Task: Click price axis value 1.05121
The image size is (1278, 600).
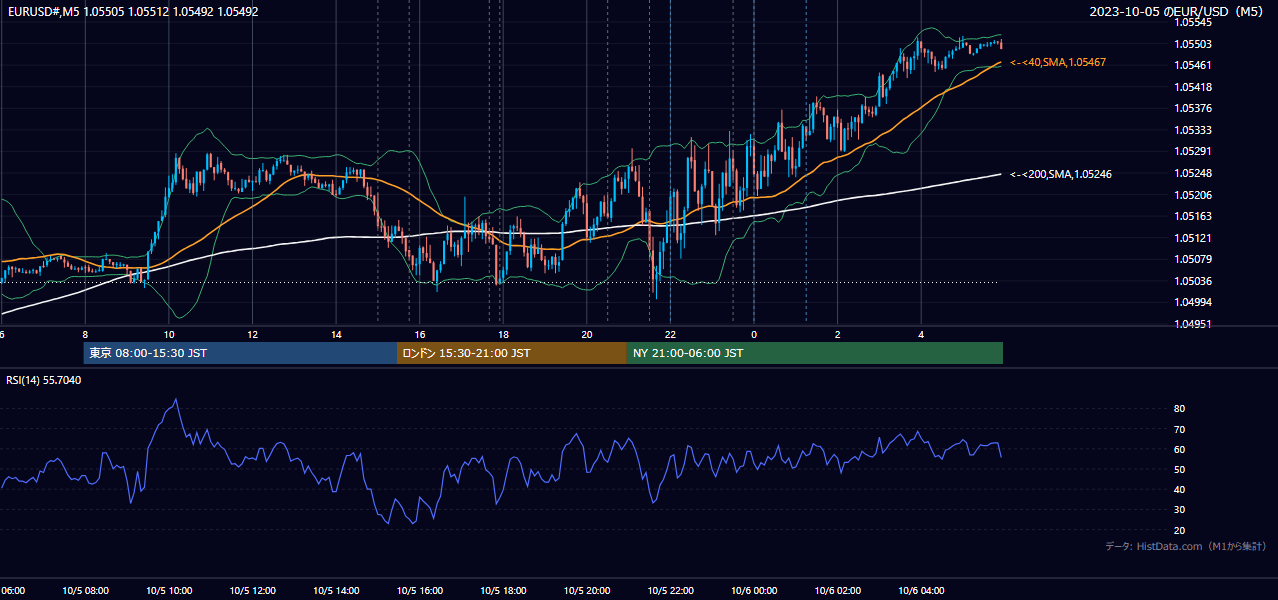Action: [1193, 238]
